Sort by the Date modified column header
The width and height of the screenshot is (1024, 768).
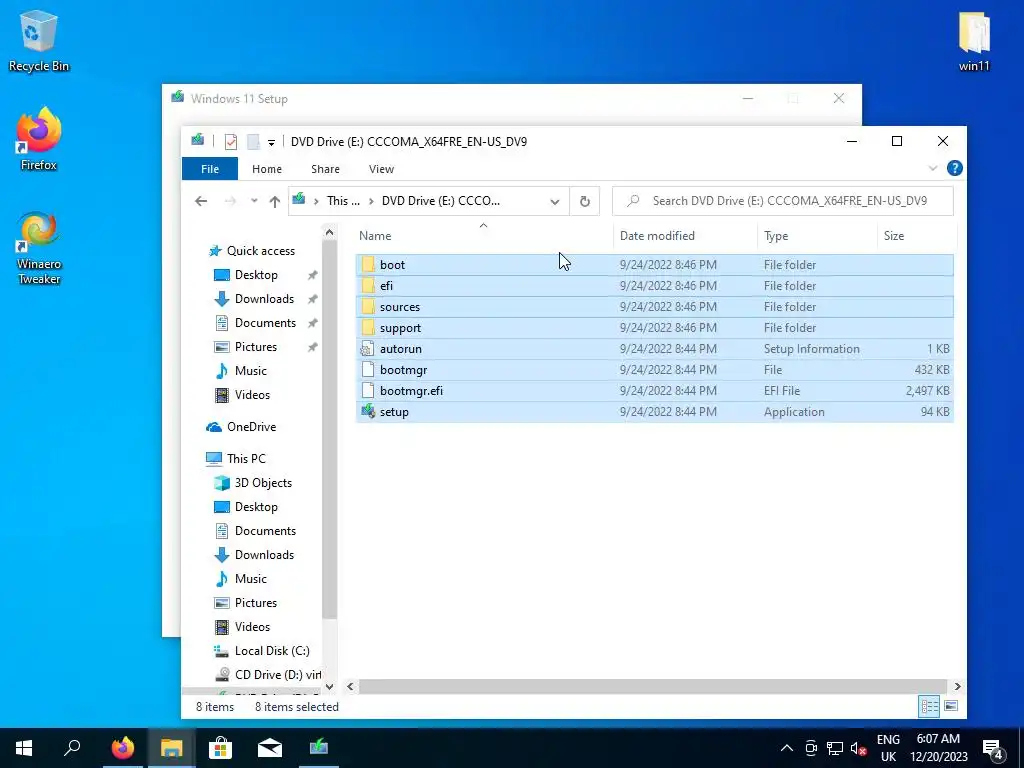pyautogui.click(x=684, y=236)
